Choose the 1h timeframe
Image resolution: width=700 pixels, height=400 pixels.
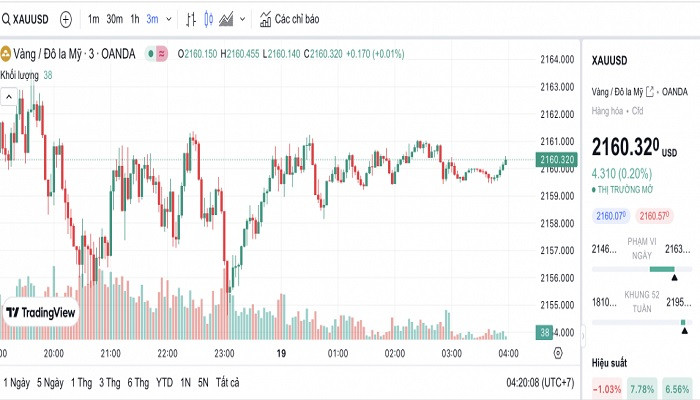[135, 19]
